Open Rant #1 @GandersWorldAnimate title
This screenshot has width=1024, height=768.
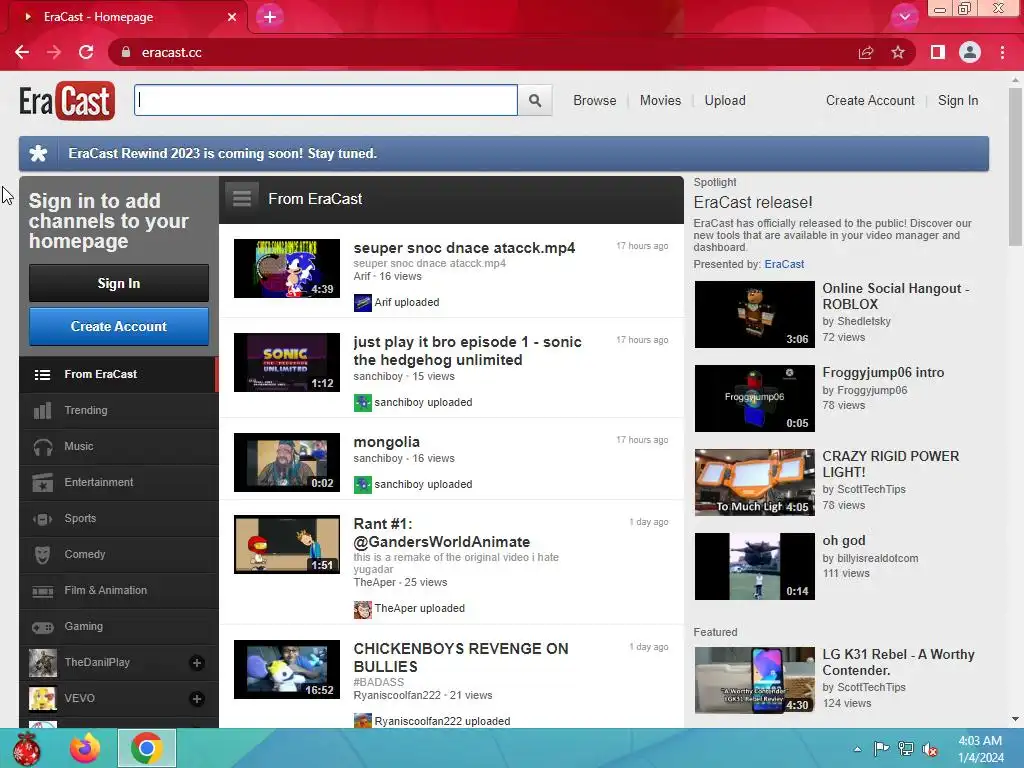coord(441,533)
